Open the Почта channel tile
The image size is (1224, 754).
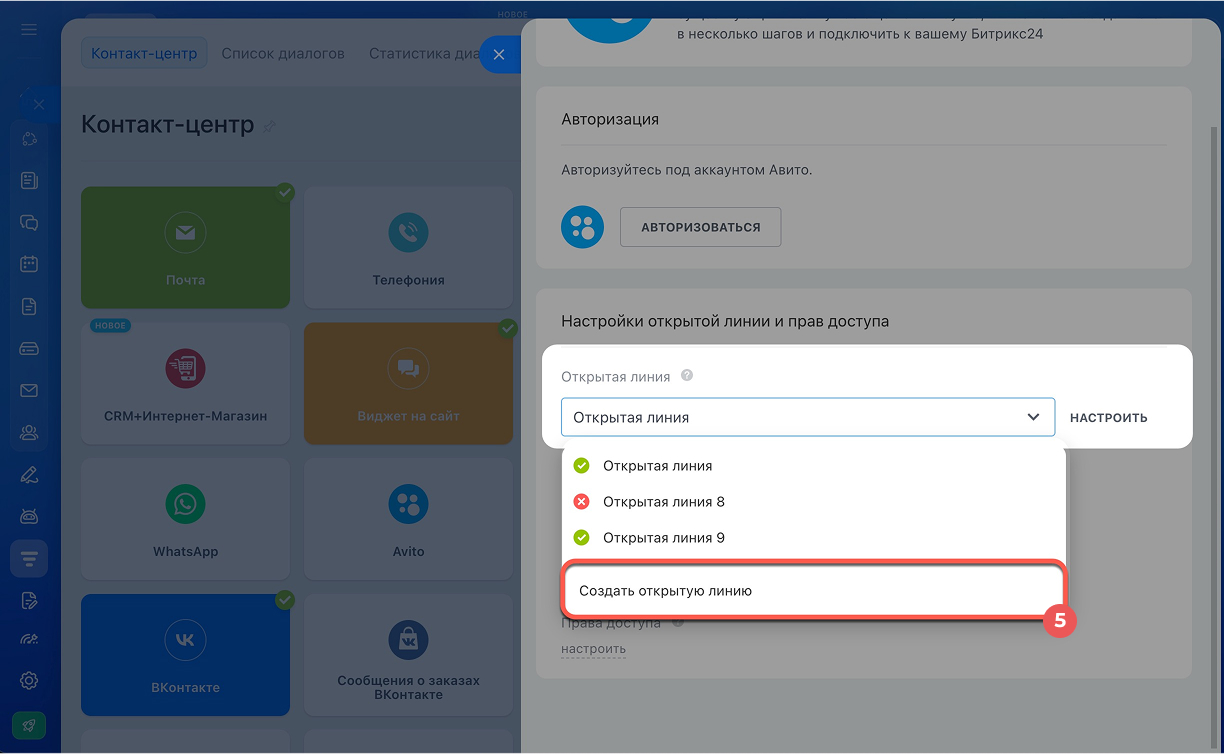click(x=185, y=247)
